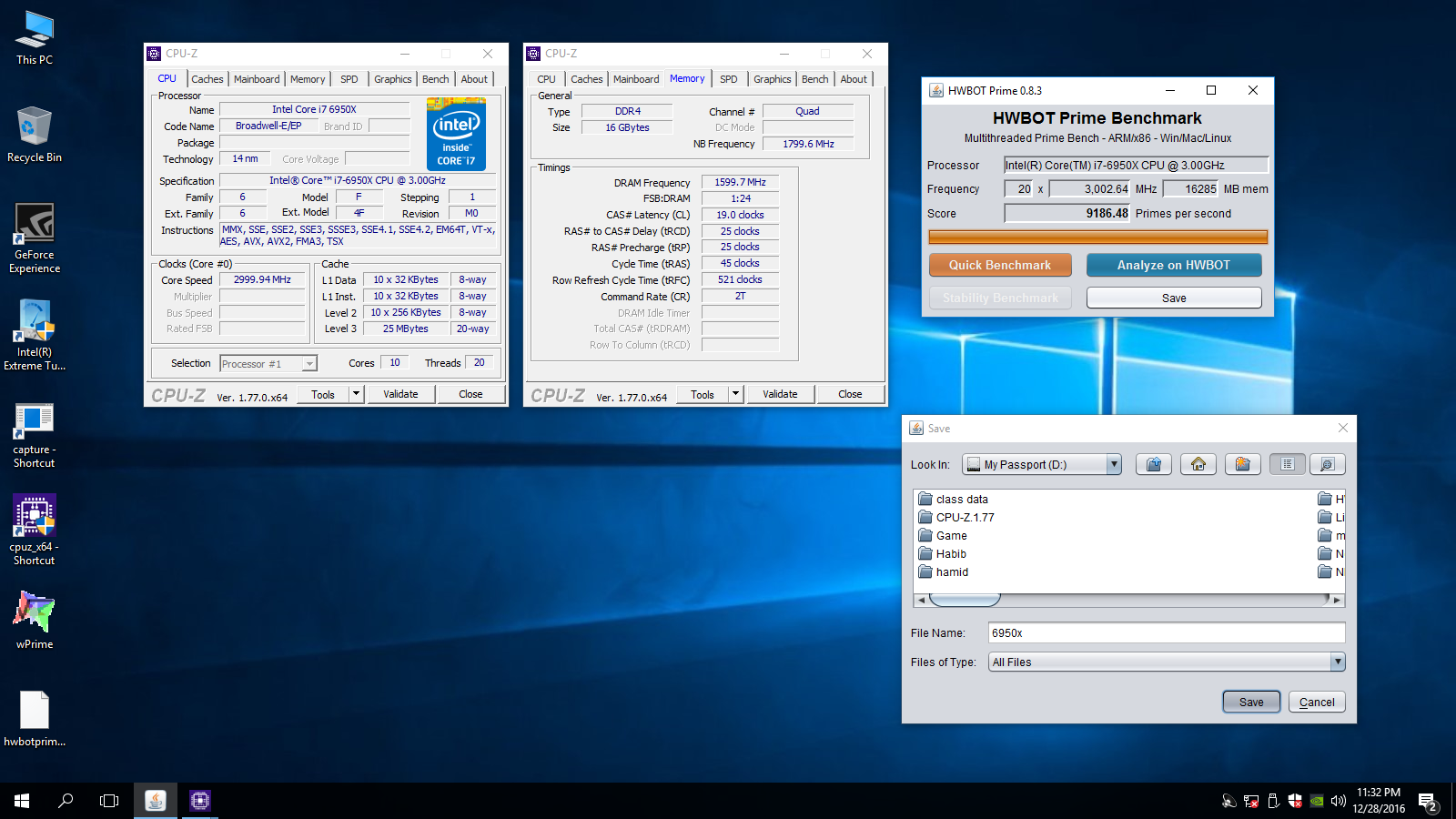Screen dimensions: 1456x819
Task: Switch Save dialog to details view
Action: coord(1328,464)
